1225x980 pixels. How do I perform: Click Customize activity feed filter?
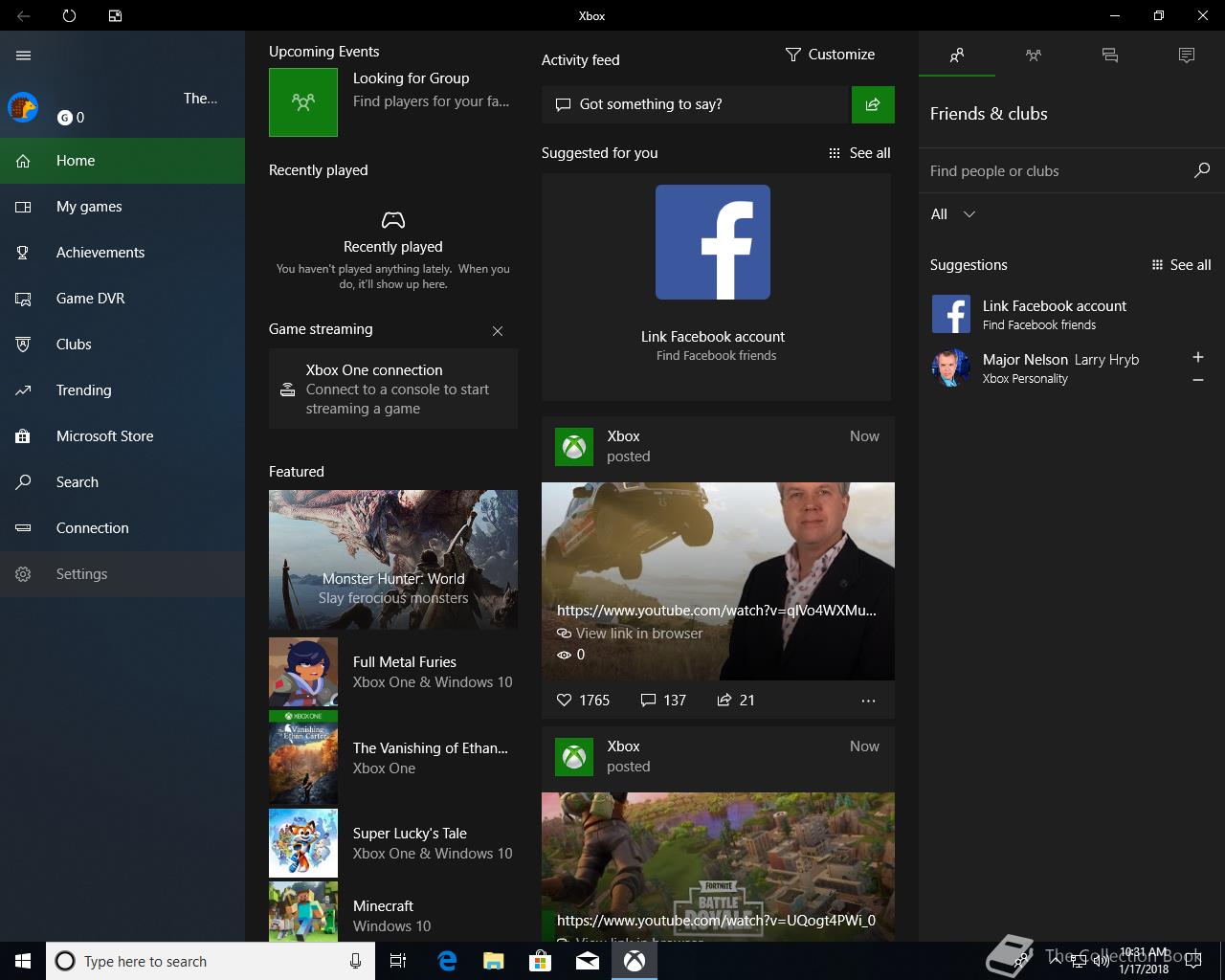(830, 55)
